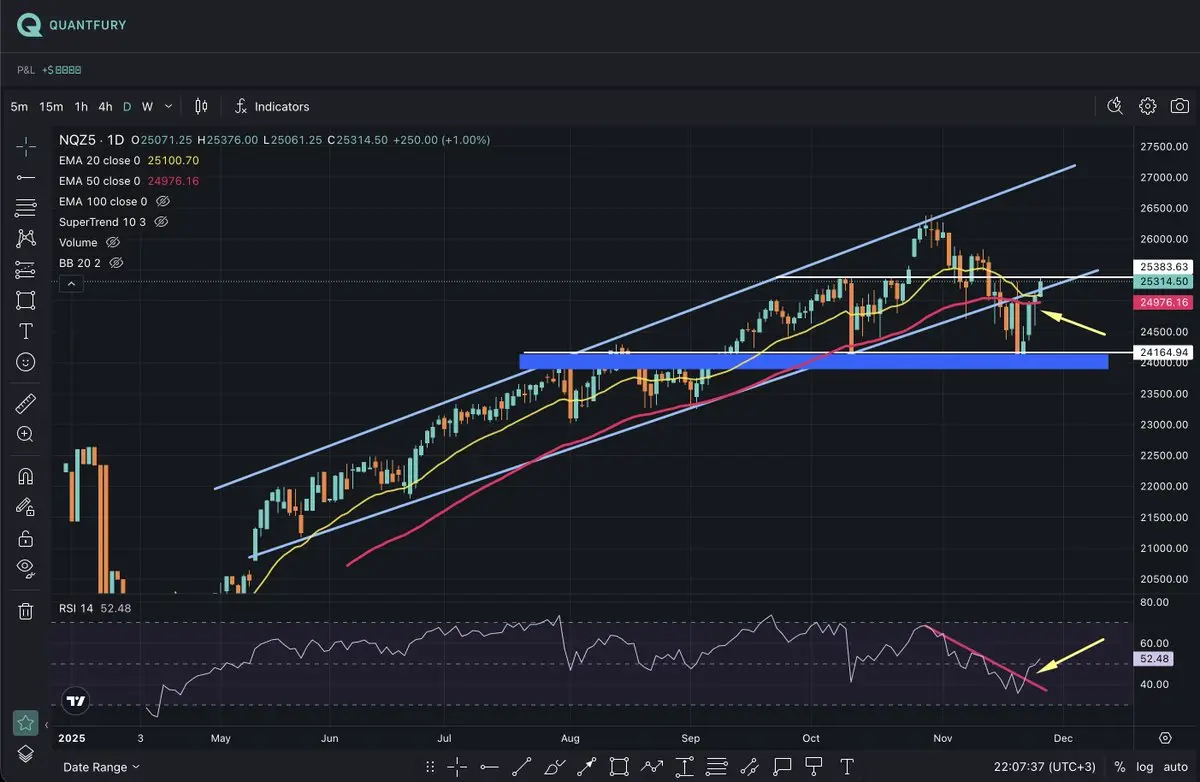The height and width of the screenshot is (782, 1200).
Task: Select the brush tool in bottom toolbar
Action: [553, 767]
